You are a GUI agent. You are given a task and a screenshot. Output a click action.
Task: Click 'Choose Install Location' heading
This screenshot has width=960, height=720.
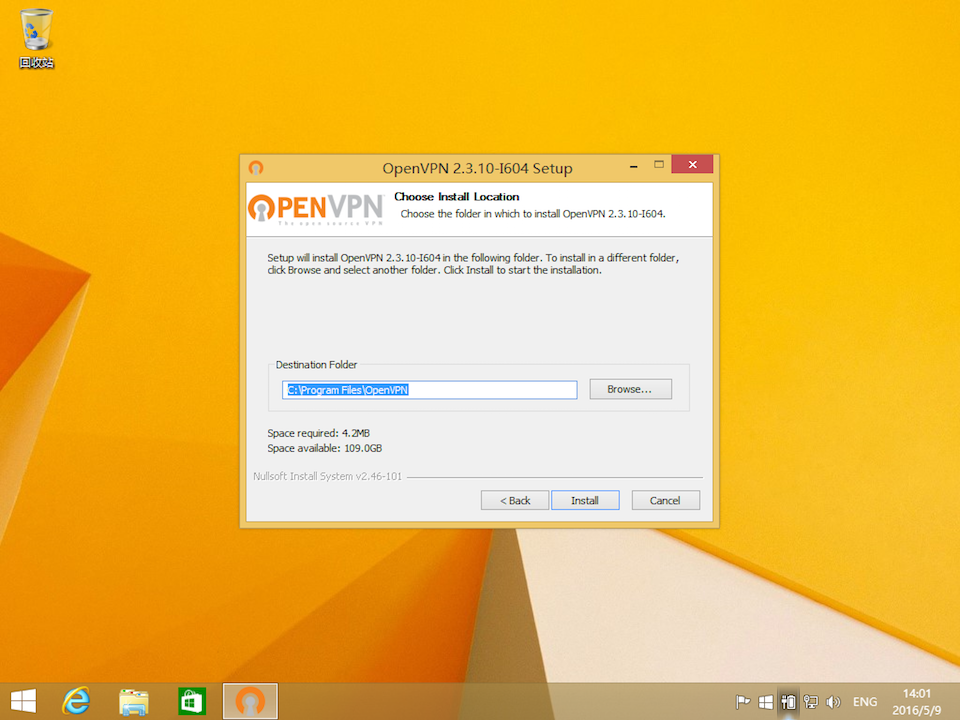click(x=456, y=197)
